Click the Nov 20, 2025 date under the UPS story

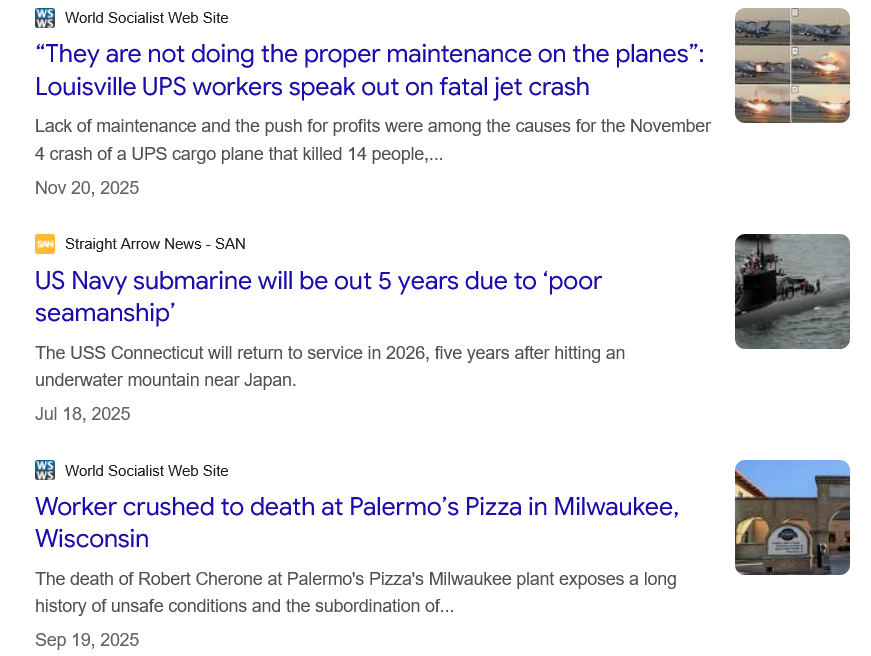[87, 188]
